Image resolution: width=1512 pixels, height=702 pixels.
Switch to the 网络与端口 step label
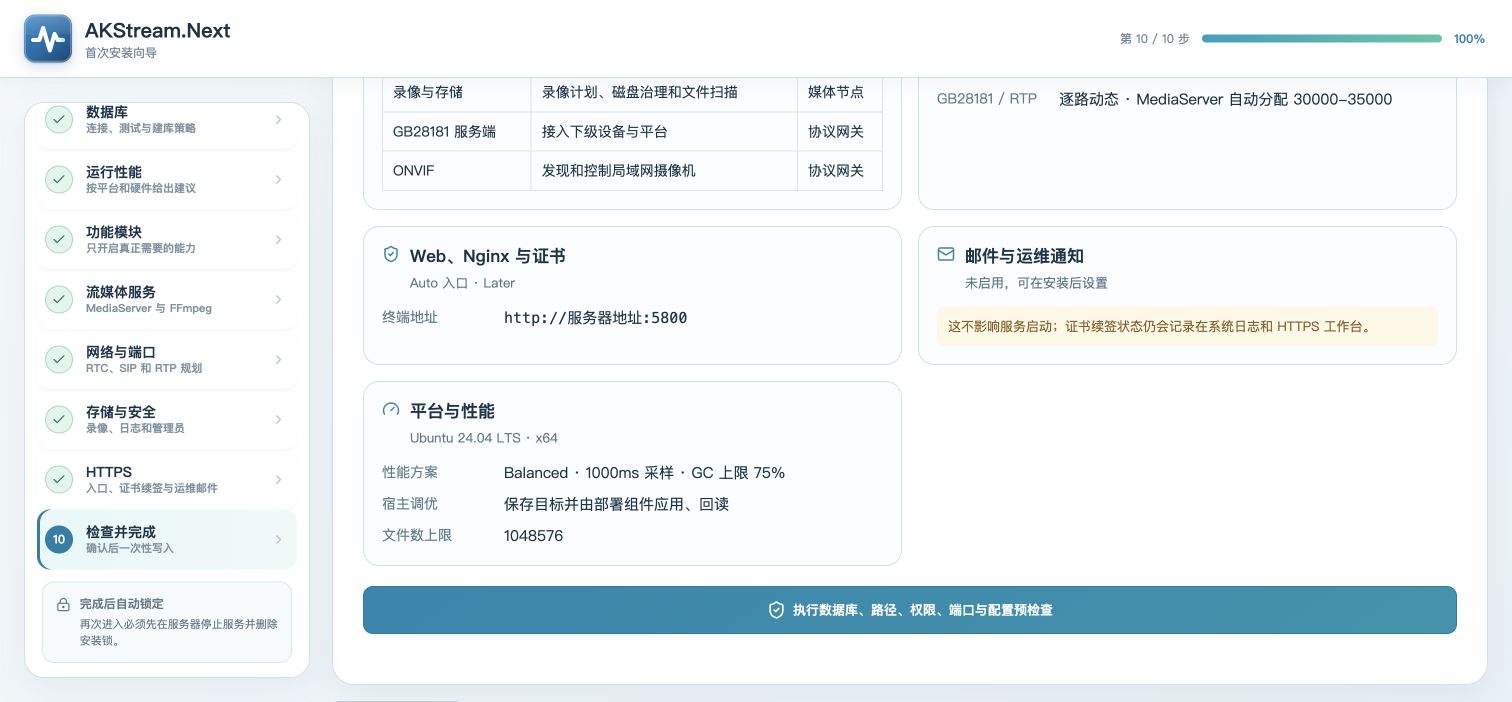[x=121, y=352]
